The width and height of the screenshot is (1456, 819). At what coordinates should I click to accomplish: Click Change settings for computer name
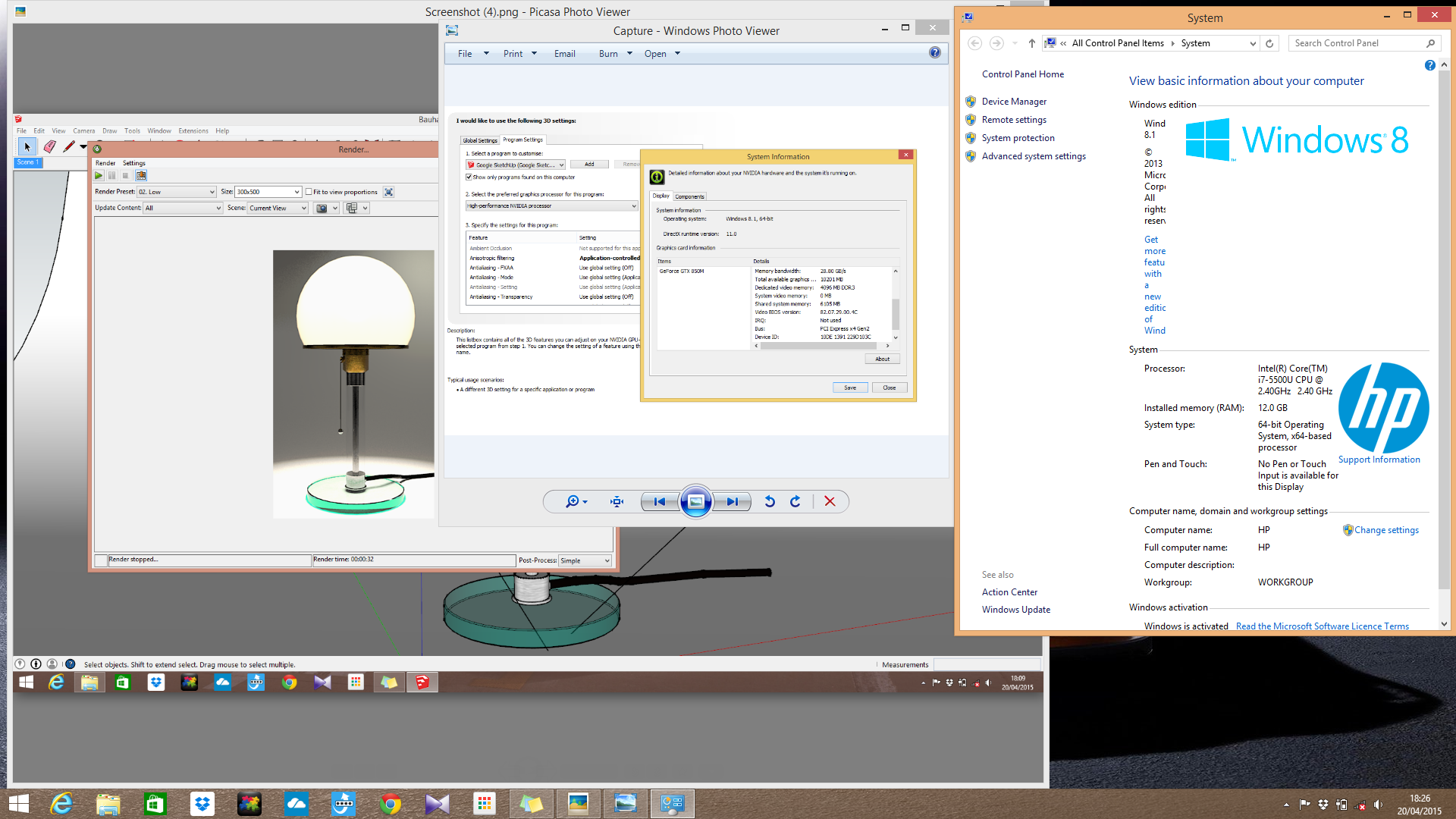click(1386, 530)
